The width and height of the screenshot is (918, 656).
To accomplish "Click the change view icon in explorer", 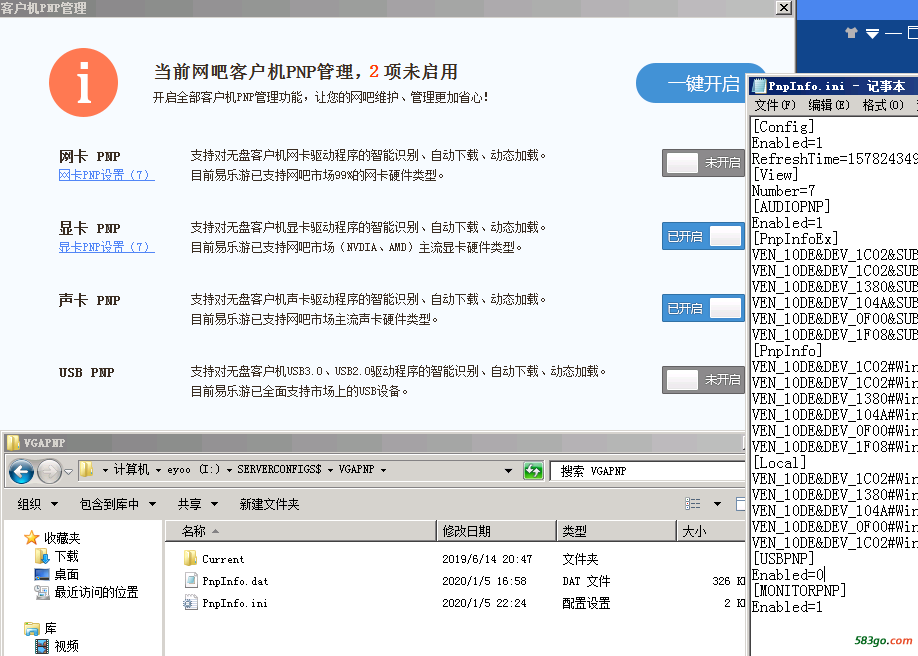I will (693, 504).
